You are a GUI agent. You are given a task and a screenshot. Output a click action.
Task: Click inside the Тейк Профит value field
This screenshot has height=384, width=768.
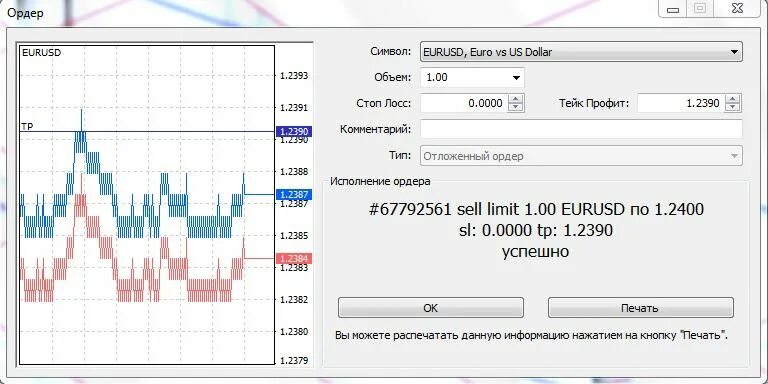[x=681, y=103]
